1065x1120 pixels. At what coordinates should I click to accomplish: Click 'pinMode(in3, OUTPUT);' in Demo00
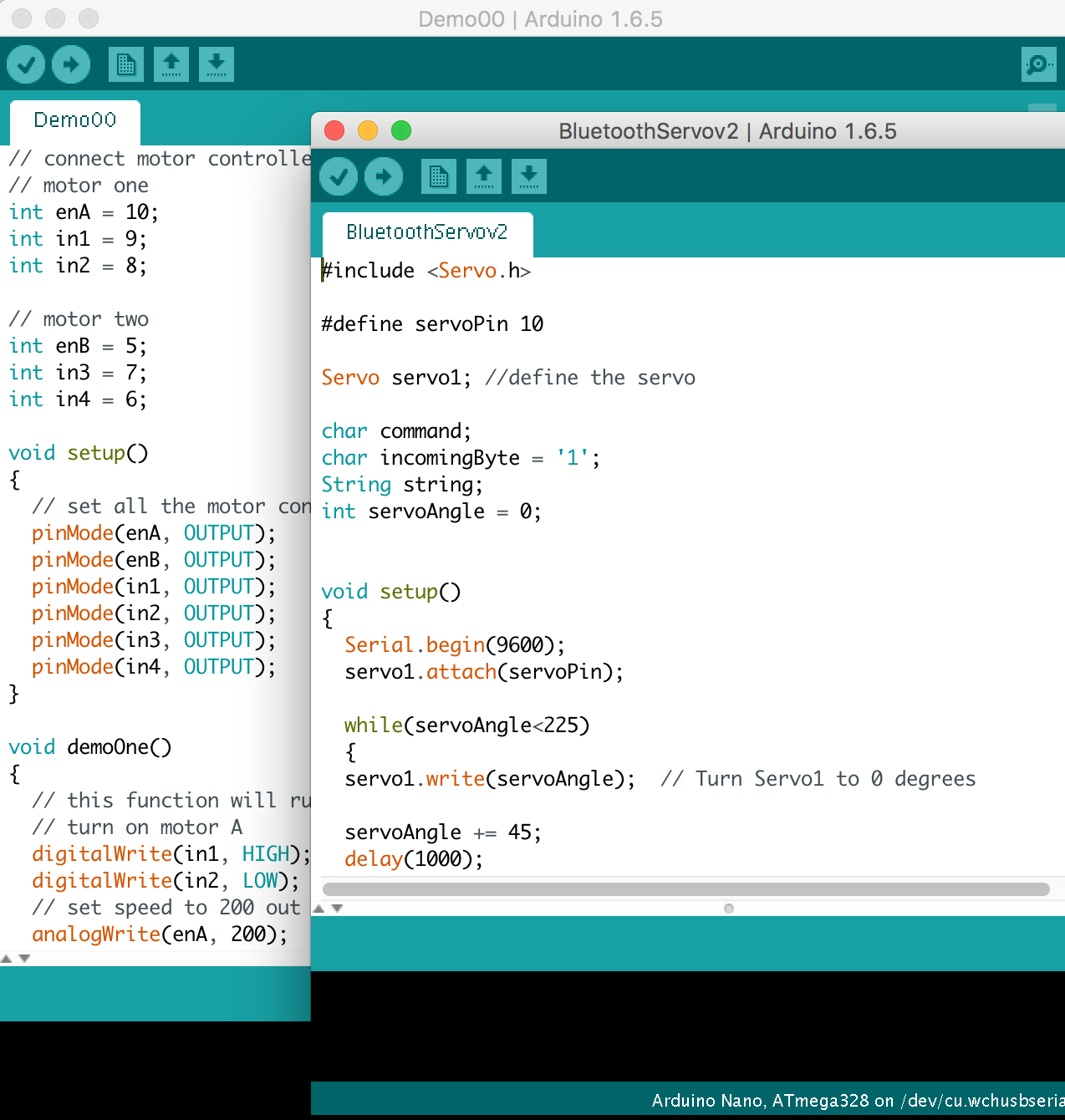click(x=154, y=640)
